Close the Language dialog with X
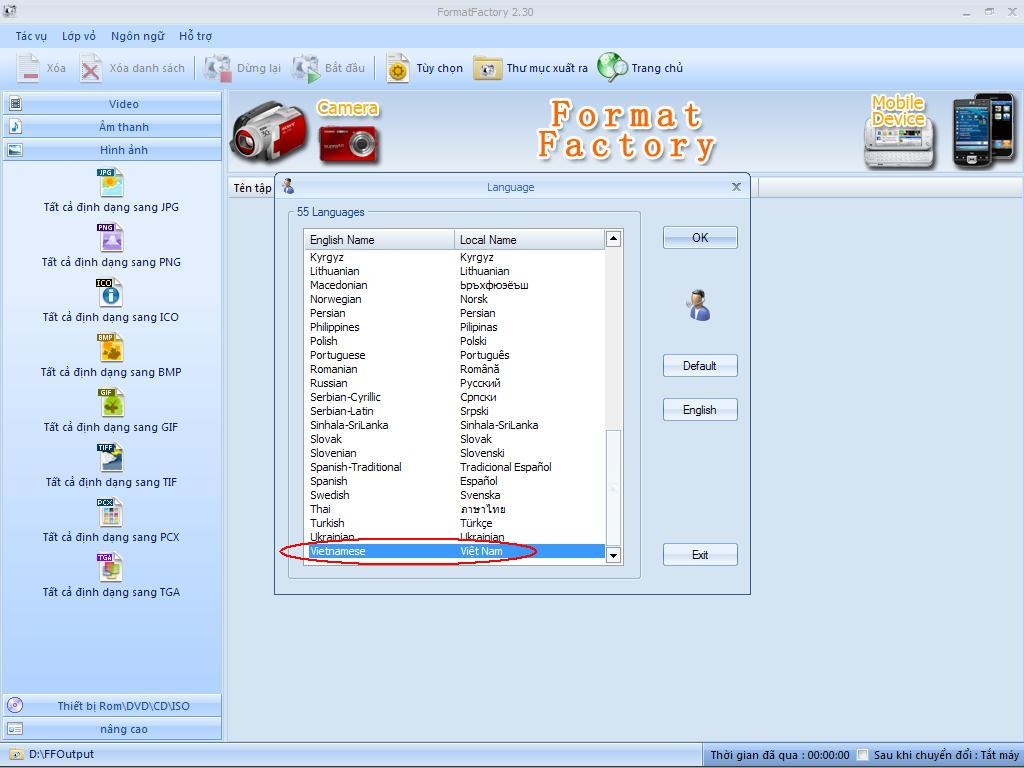Image resolution: width=1024 pixels, height=768 pixels. [x=736, y=187]
